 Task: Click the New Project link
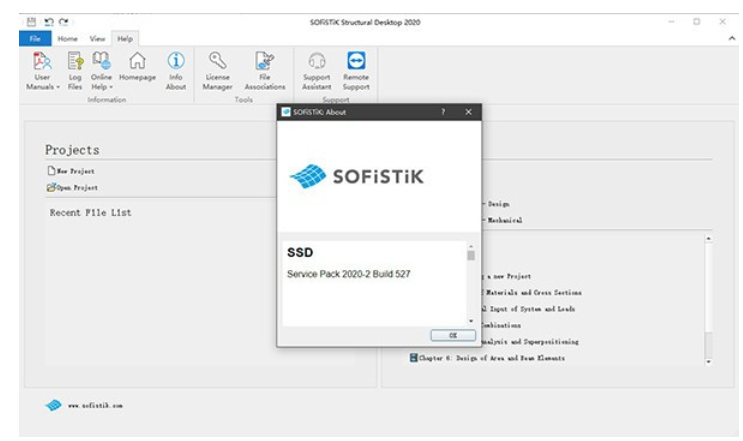71,171
